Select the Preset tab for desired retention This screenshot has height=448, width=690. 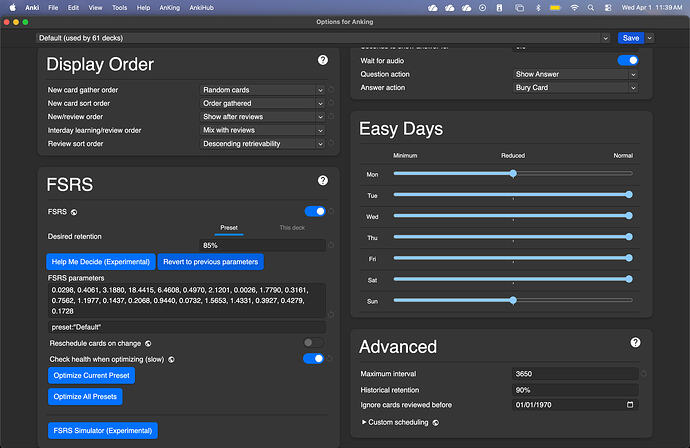229,228
